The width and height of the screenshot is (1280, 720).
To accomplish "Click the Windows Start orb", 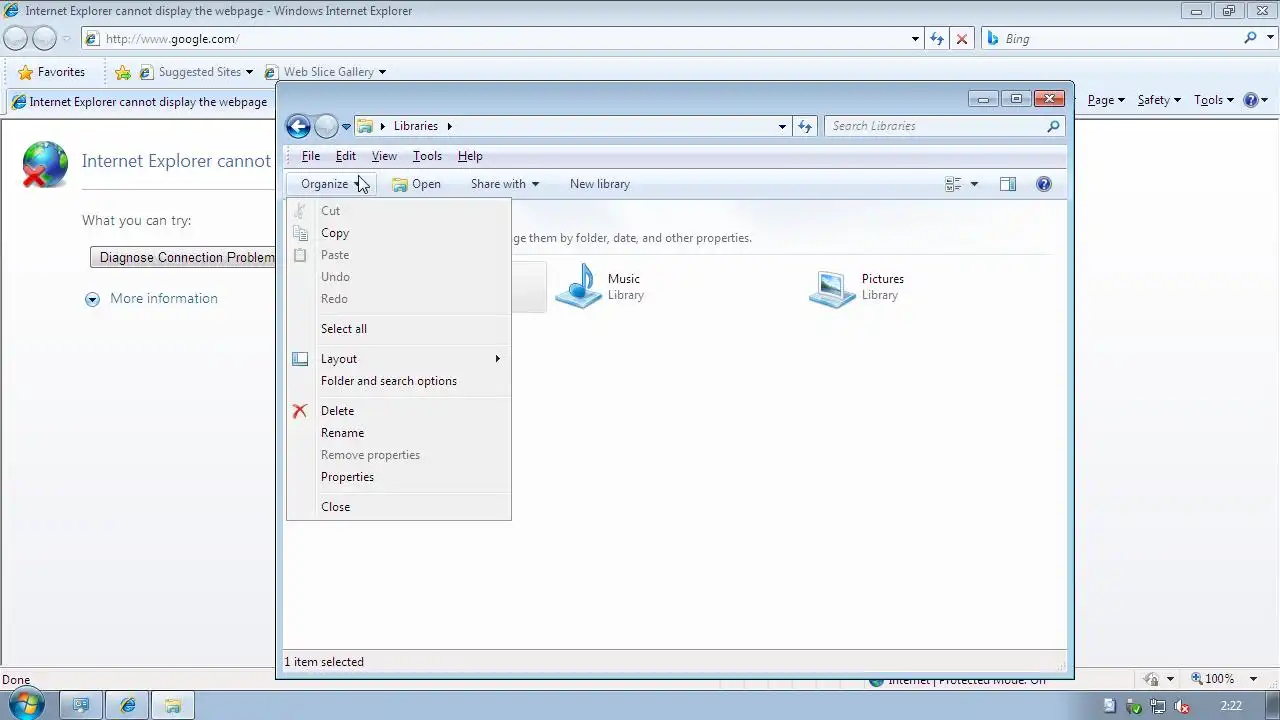I will (x=25, y=704).
